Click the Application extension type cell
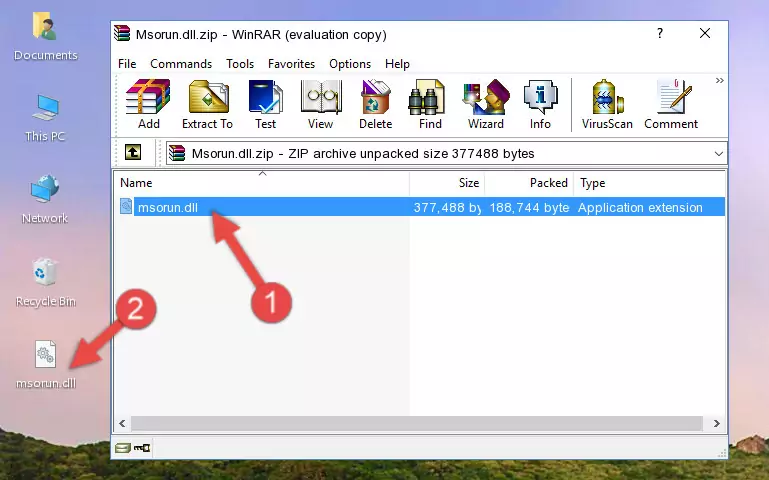 (x=640, y=207)
